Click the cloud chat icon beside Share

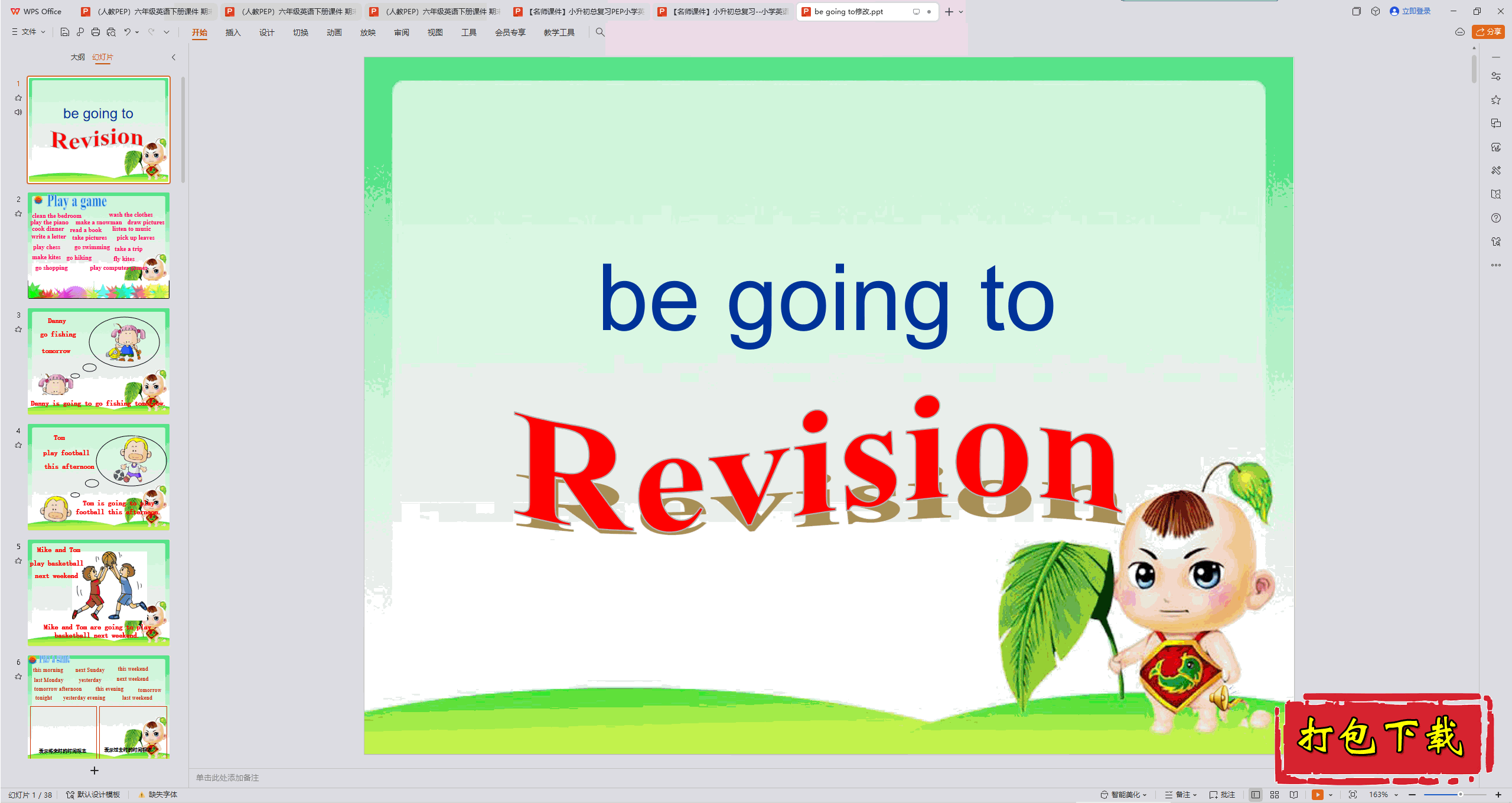1460,32
